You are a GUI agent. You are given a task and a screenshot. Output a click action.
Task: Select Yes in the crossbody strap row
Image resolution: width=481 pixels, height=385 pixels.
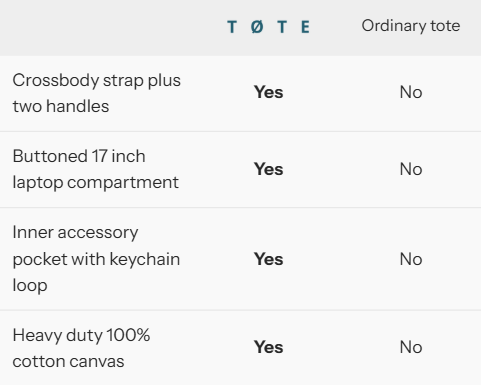268,92
